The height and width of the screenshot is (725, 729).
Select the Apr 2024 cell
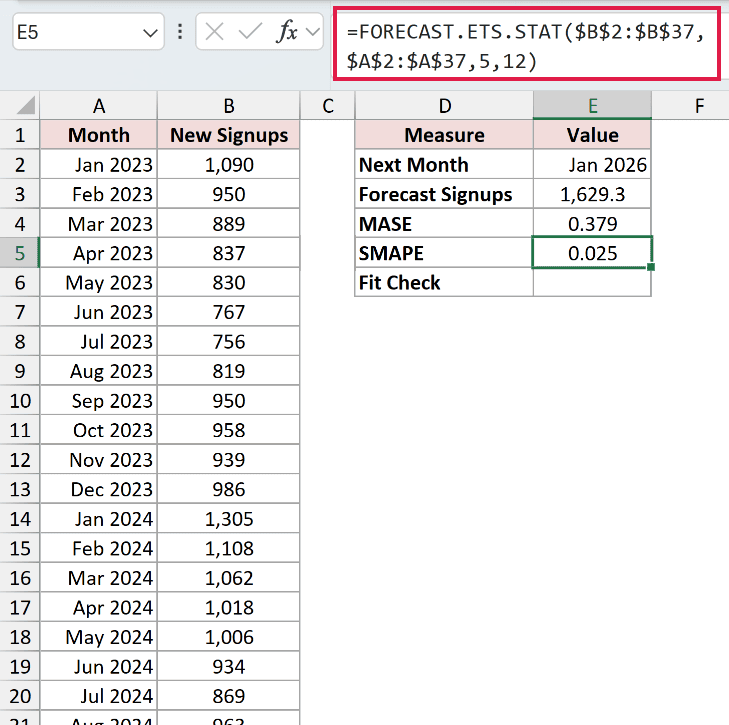coord(99,607)
